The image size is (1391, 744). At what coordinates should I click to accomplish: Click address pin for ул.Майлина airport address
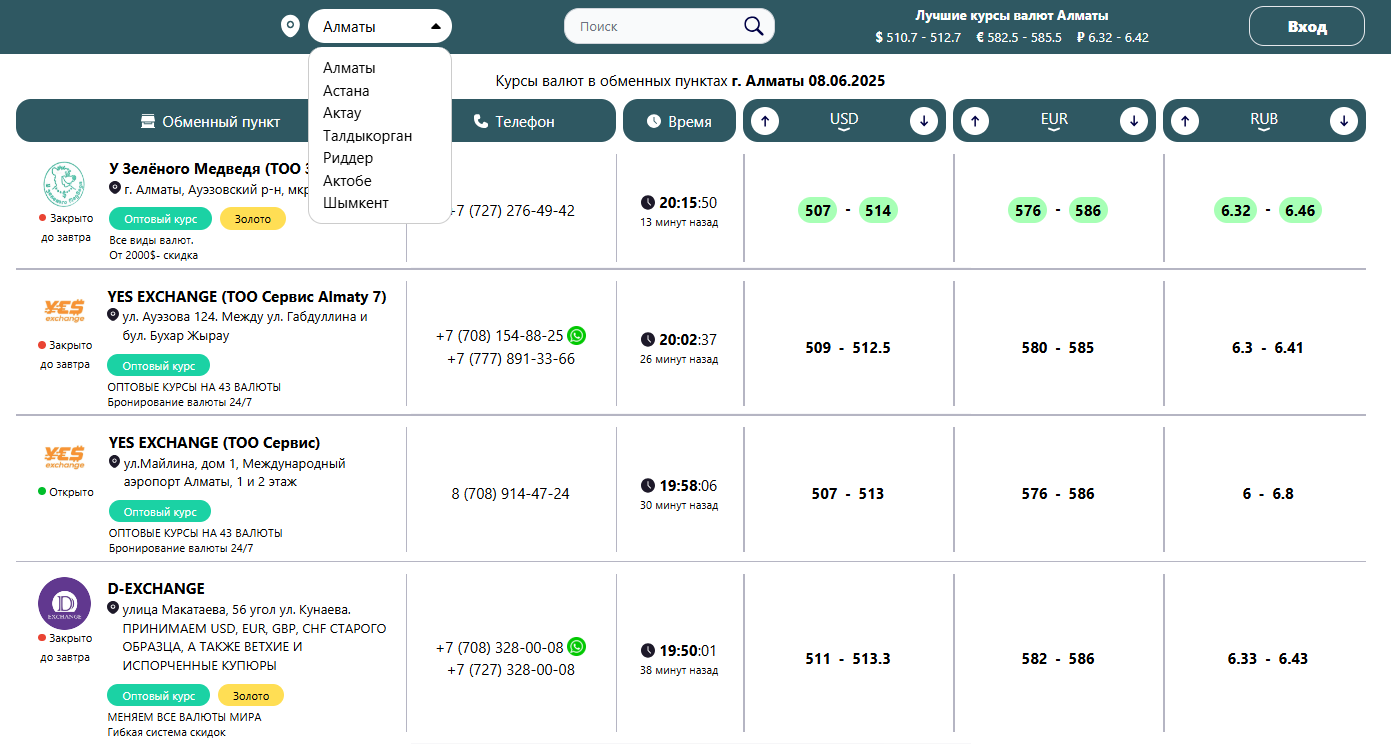pyautogui.click(x=114, y=462)
